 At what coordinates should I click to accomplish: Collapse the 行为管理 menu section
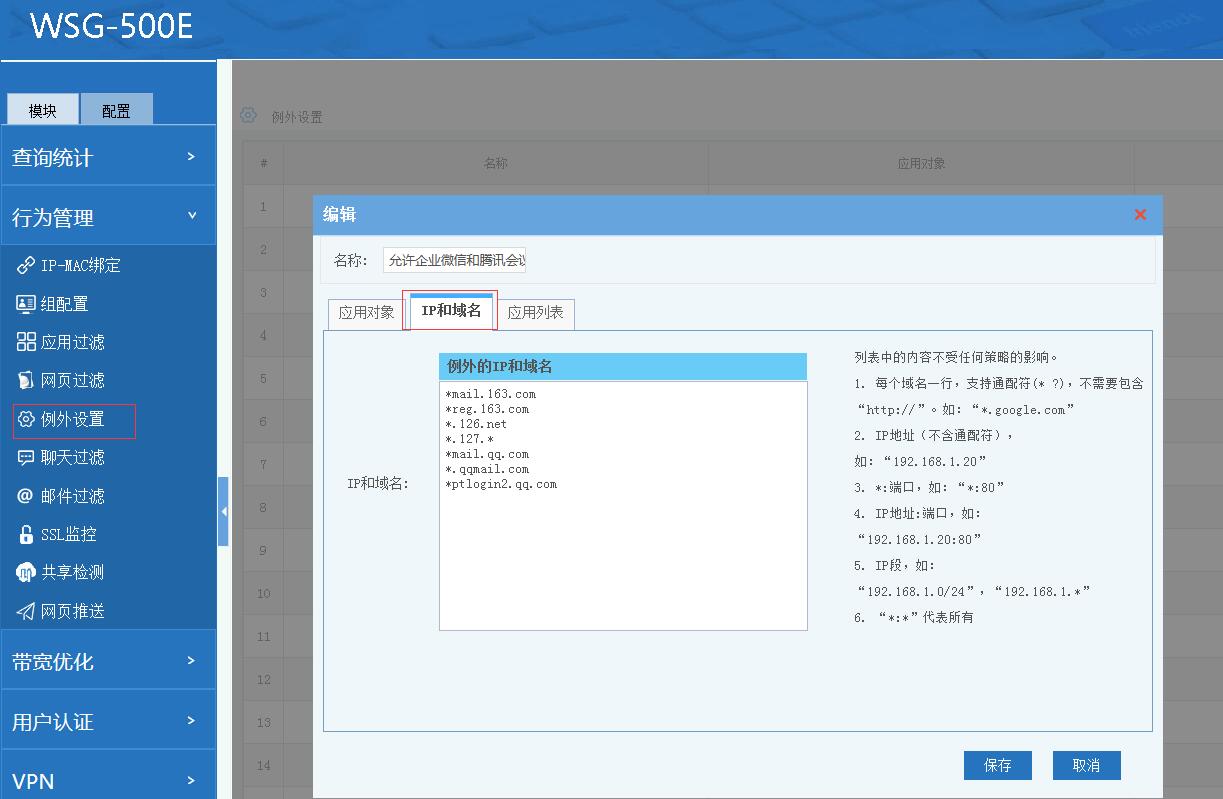pos(108,217)
